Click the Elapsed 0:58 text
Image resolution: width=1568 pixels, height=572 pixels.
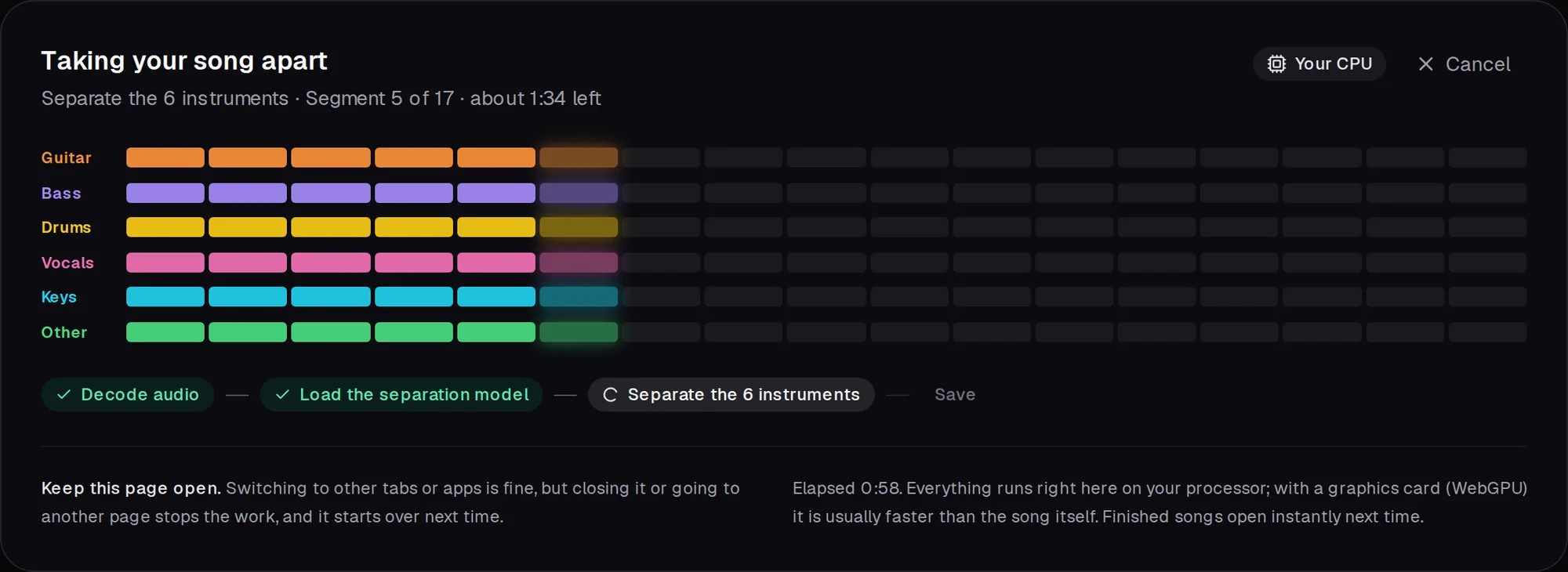click(x=846, y=488)
